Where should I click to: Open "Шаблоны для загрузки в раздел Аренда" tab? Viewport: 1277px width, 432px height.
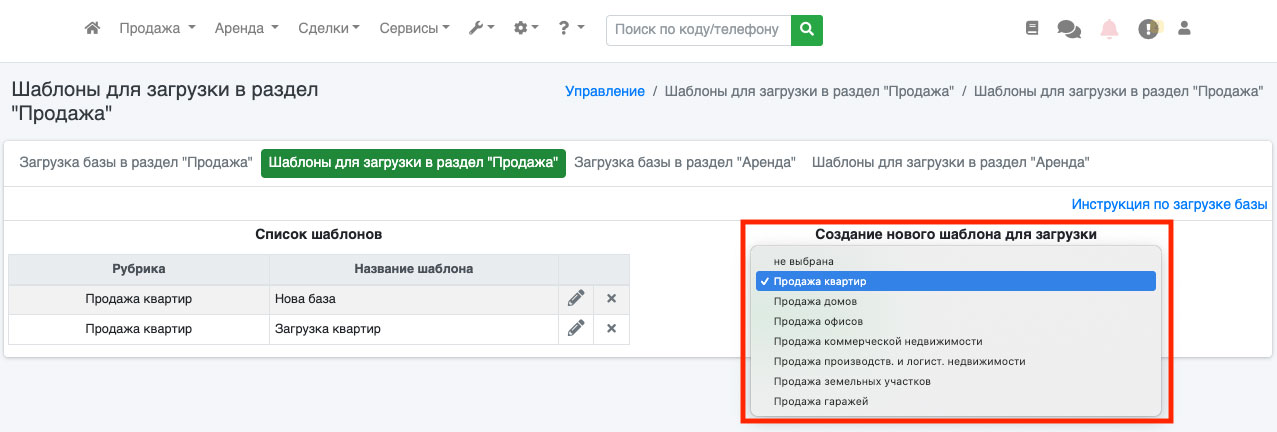[x=950, y=162]
